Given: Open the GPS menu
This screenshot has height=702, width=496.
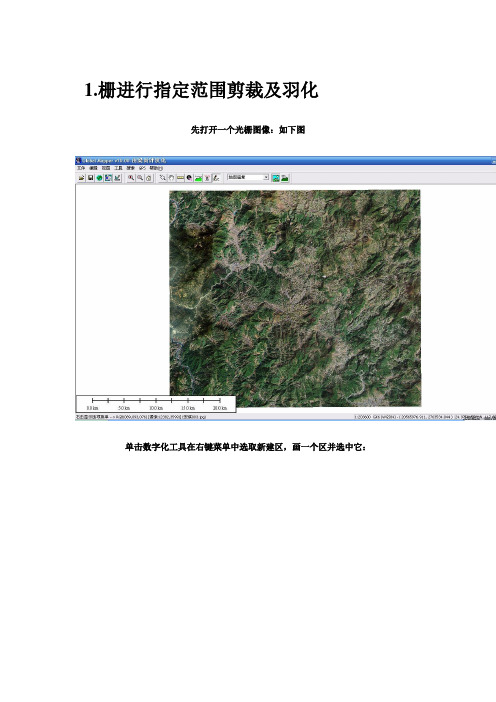Looking at the screenshot, I should coord(142,168).
